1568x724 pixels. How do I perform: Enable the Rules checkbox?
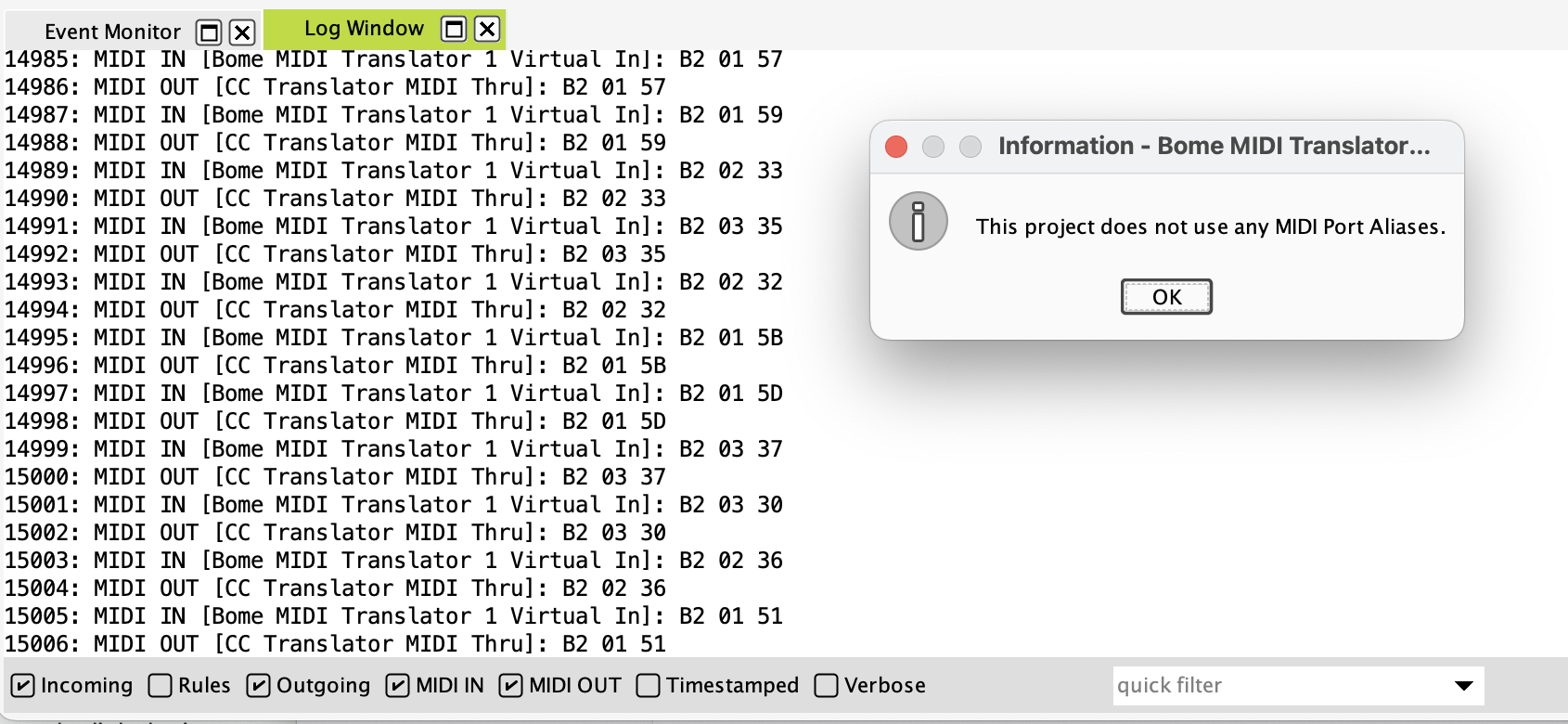(161, 686)
